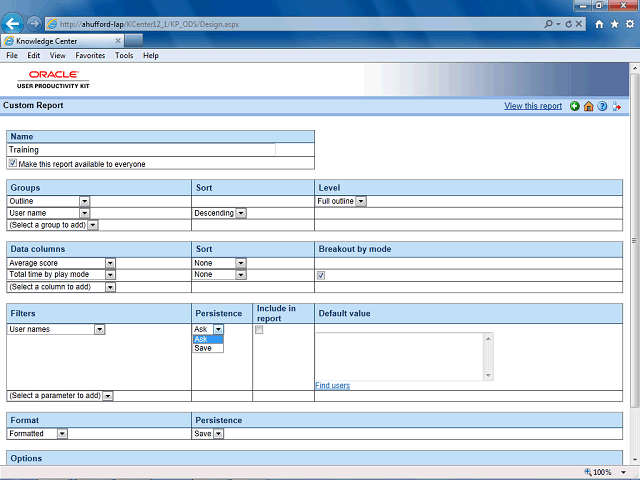Click the Ask persistence dropdown arrow
This screenshot has height=480, width=640.
(219, 329)
